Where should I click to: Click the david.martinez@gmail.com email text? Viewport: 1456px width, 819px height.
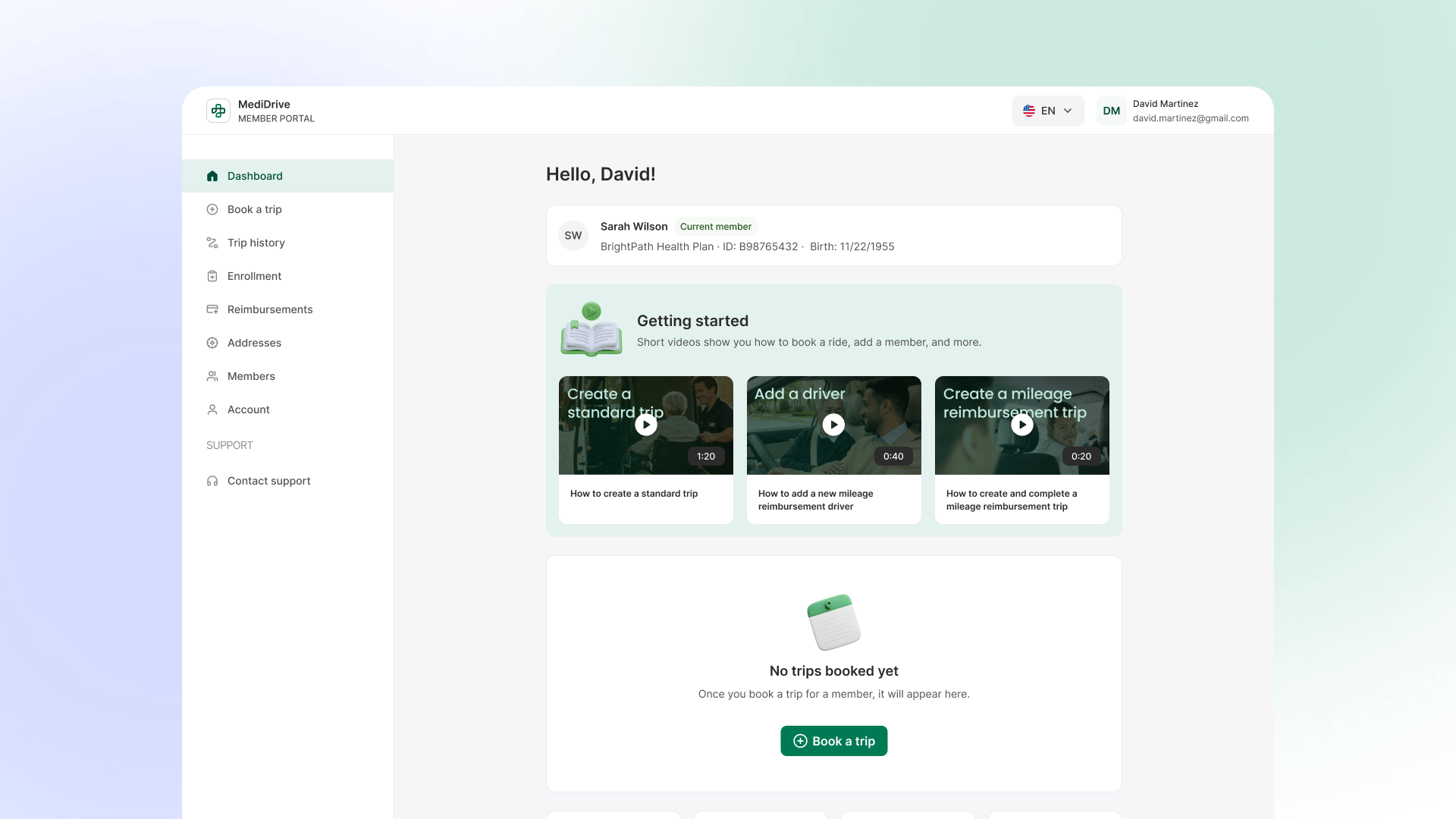pyautogui.click(x=1191, y=118)
